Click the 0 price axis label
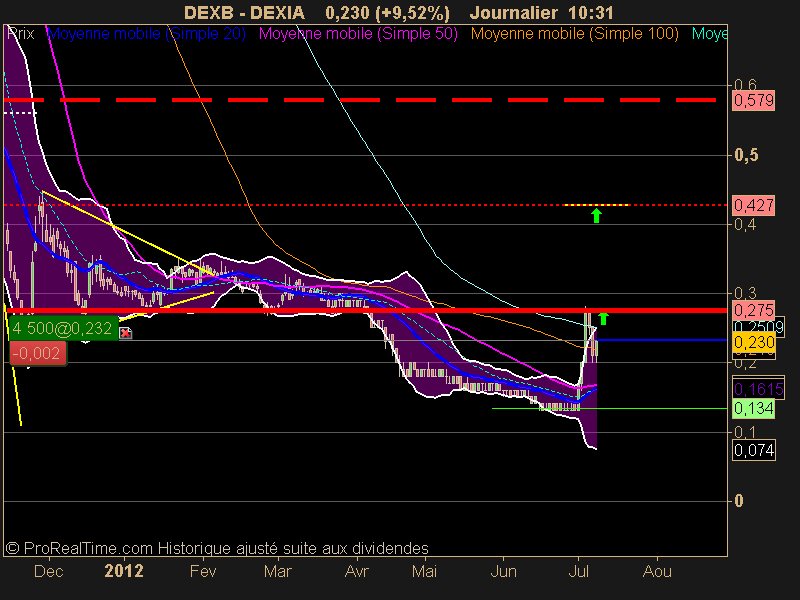This screenshot has width=800, height=600. 739,501
